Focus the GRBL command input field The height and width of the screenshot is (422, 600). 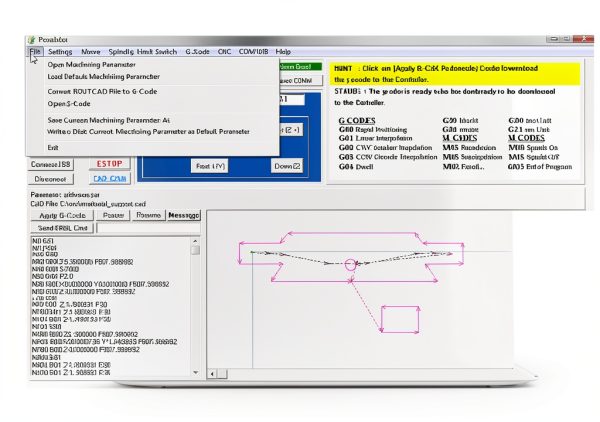pyautogui.click(x=148, y=228)
